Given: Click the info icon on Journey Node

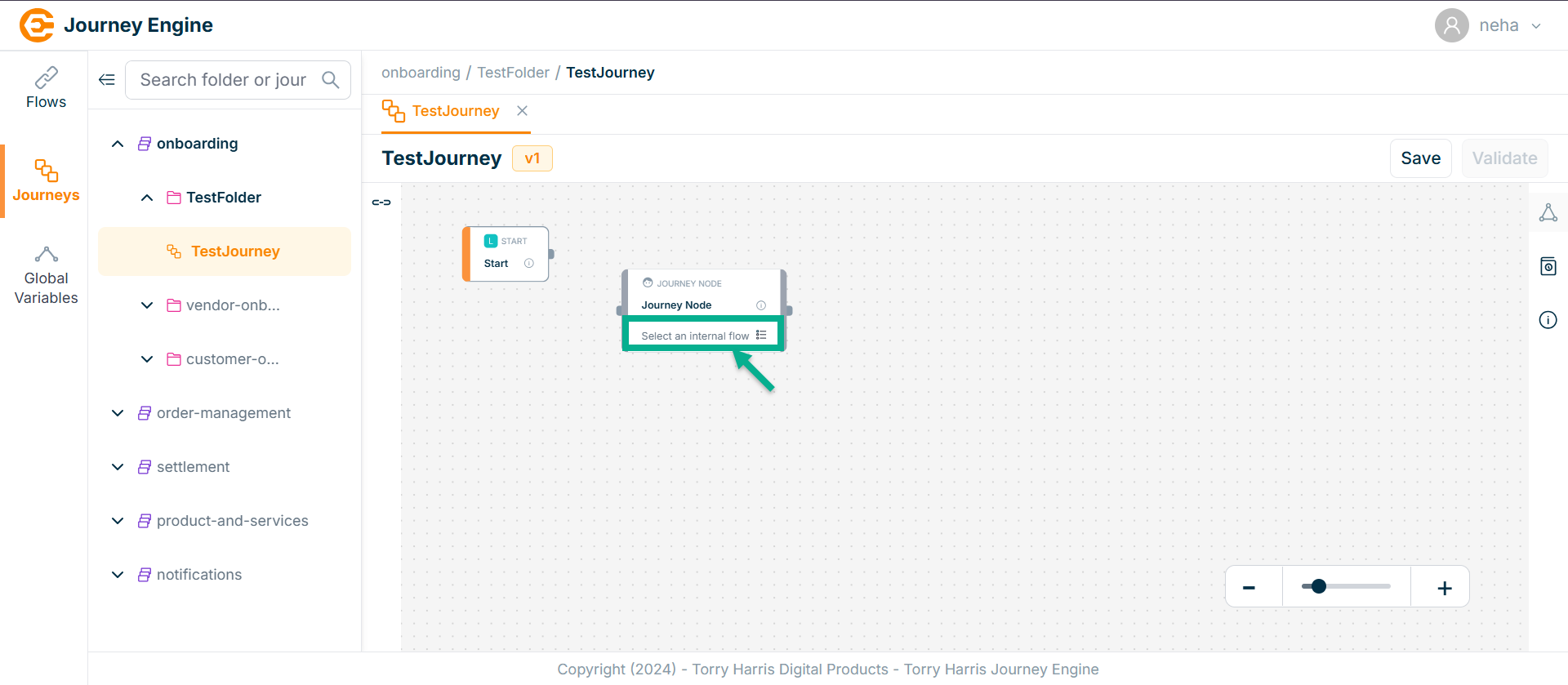Looking at the screenshot, I should coord(761,305).
